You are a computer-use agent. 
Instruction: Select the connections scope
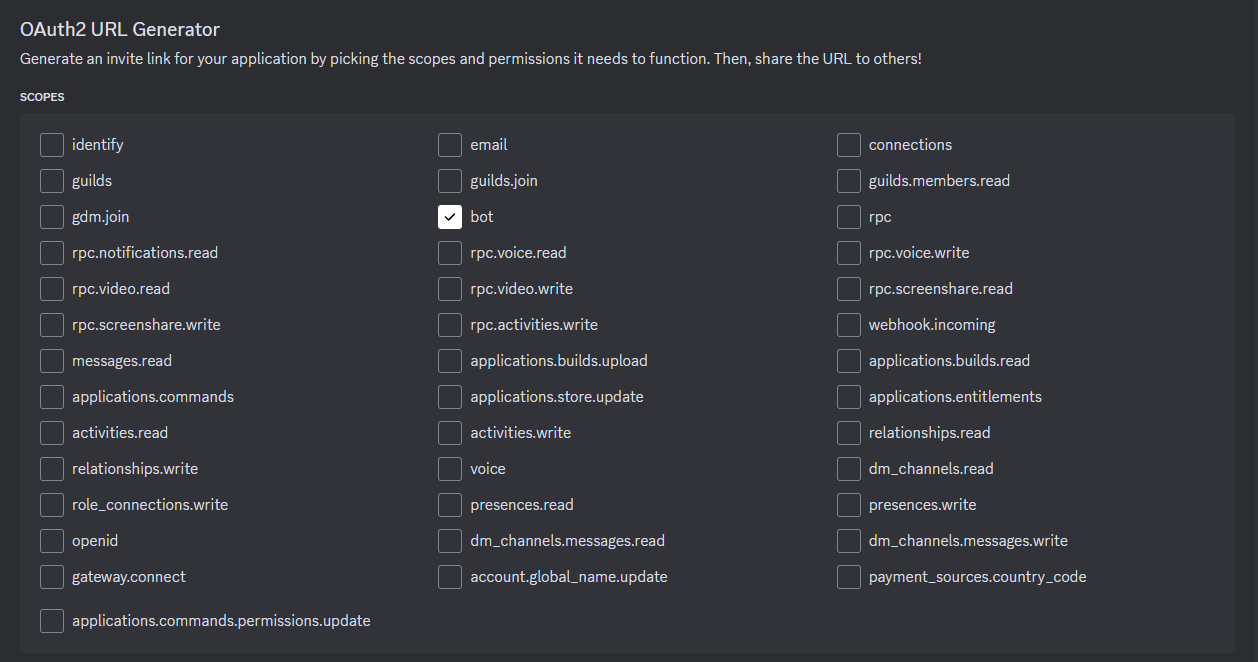point(849,145)
